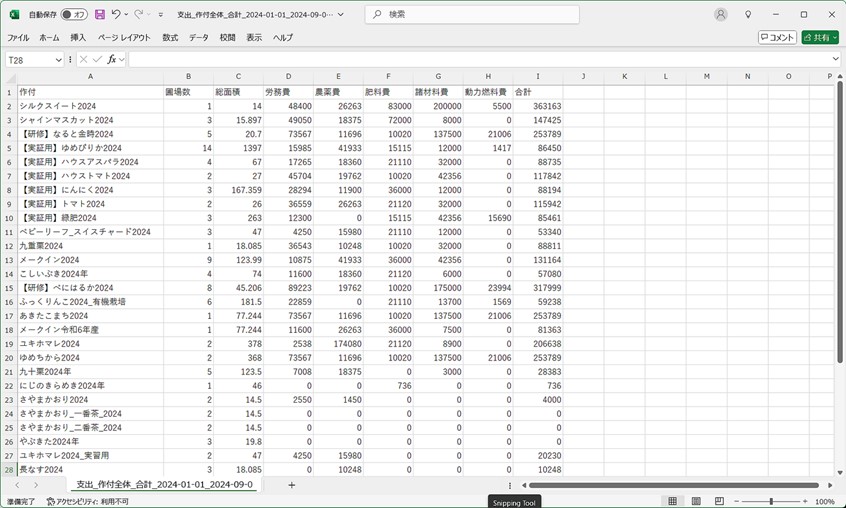The height and width of the screenshot is (508, 846).
Task: Click the account profile avatar icon
Action: coord(721,15)
